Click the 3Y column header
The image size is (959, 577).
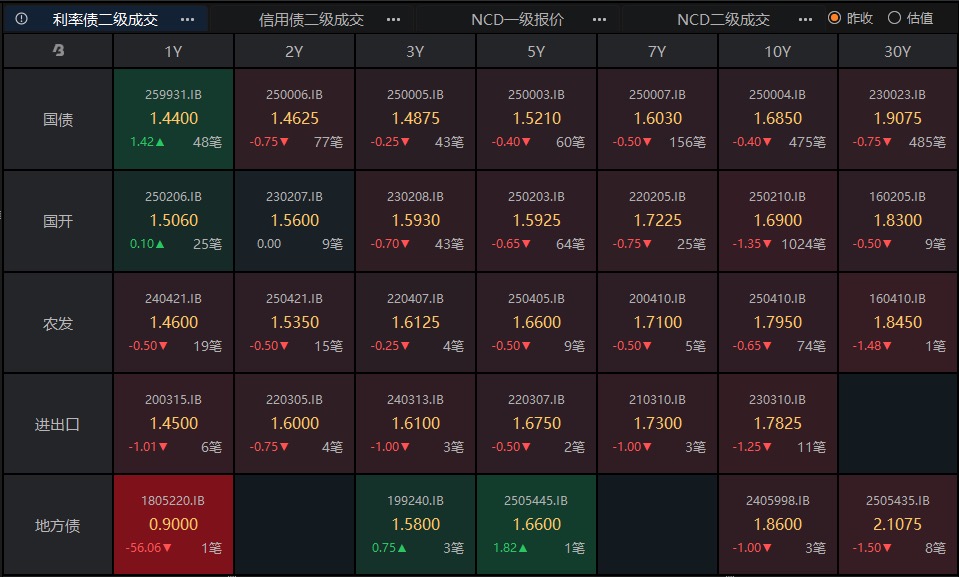[415, 51]
